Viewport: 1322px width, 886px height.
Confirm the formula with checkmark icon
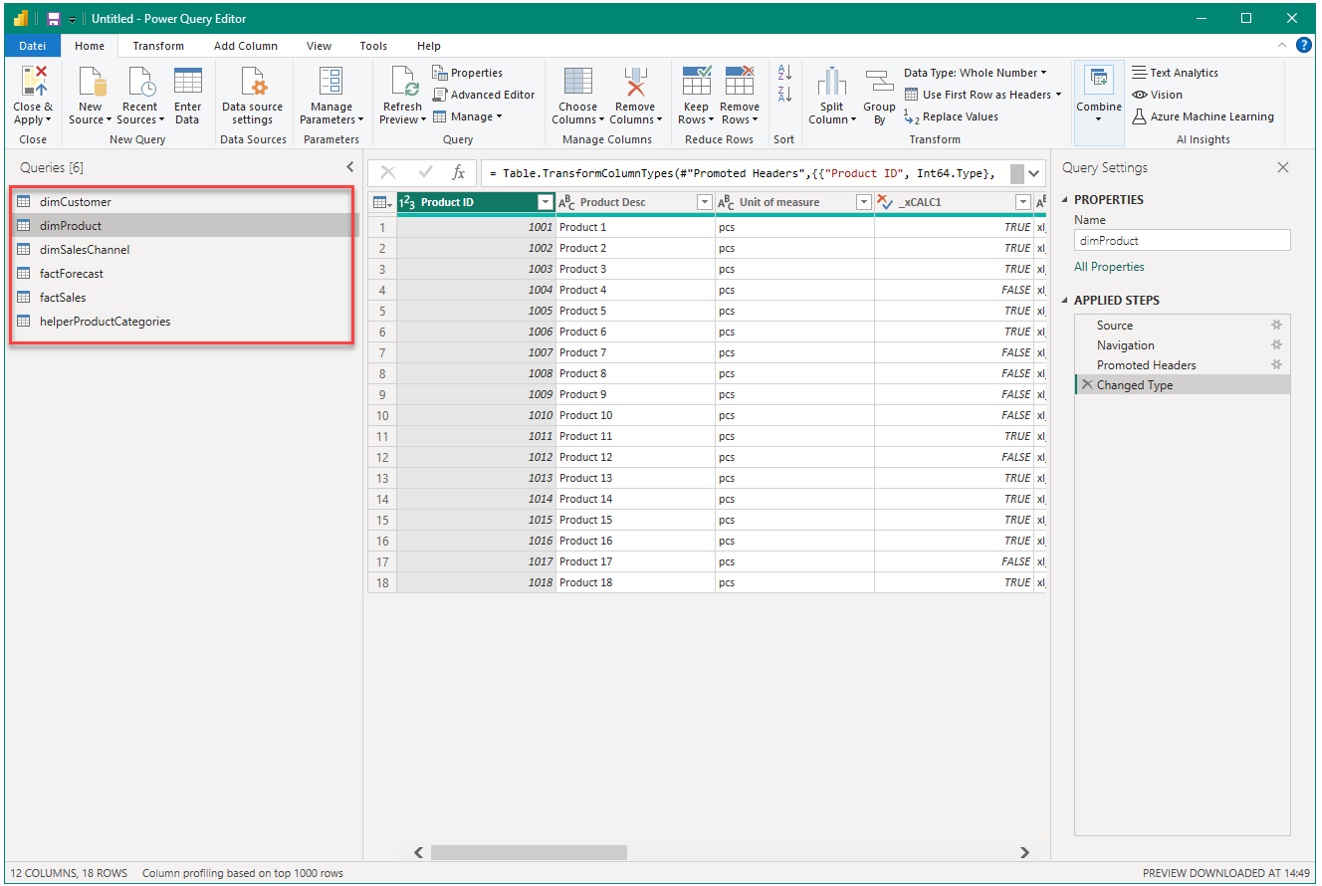point(426,172)
